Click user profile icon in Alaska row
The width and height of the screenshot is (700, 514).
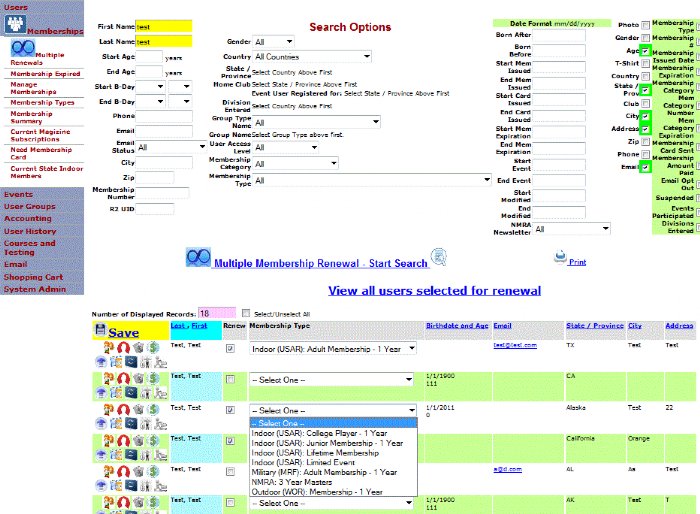(108, 410)
